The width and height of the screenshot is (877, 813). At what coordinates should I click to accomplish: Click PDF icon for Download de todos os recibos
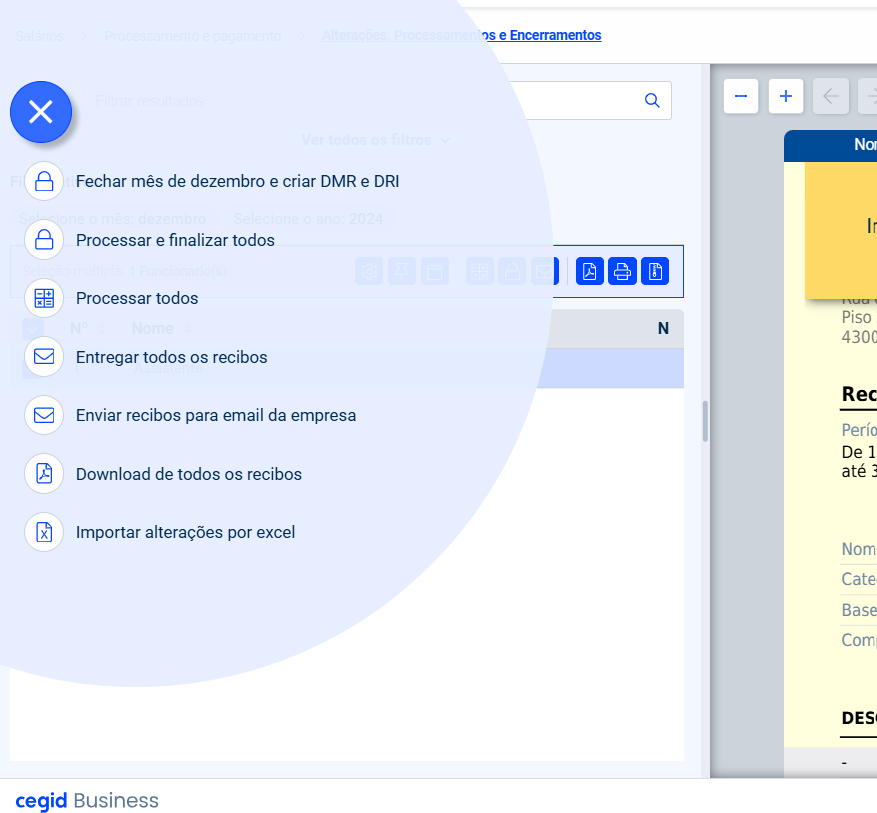[x=44, y=474]
